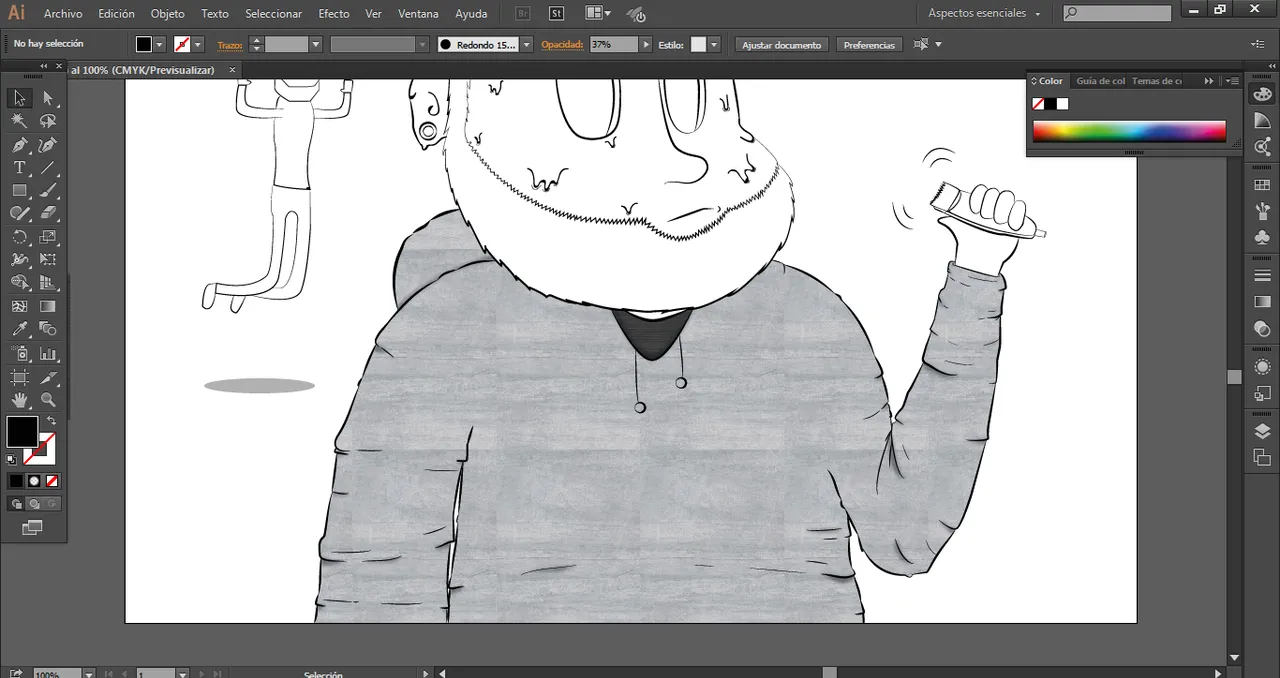
Task: Click the Preferencias button
Action: [x=869, y=45]
